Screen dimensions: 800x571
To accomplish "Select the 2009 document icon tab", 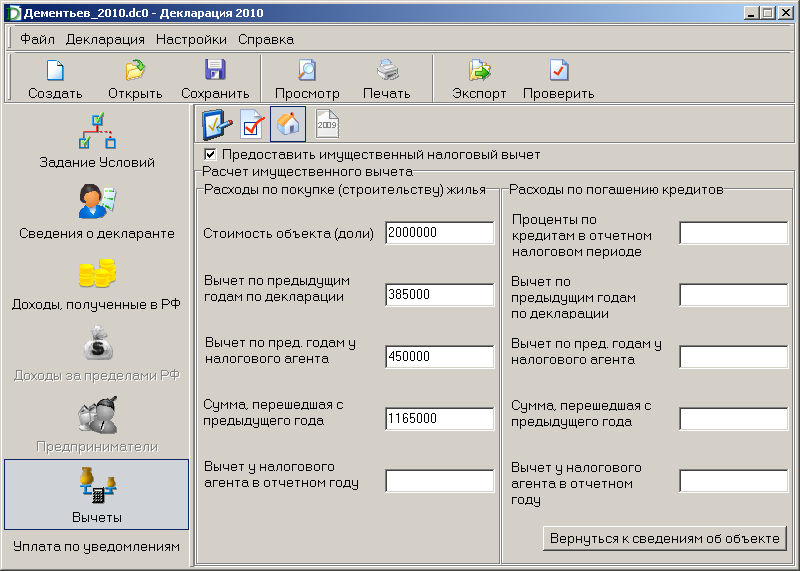I will (328, 124).
